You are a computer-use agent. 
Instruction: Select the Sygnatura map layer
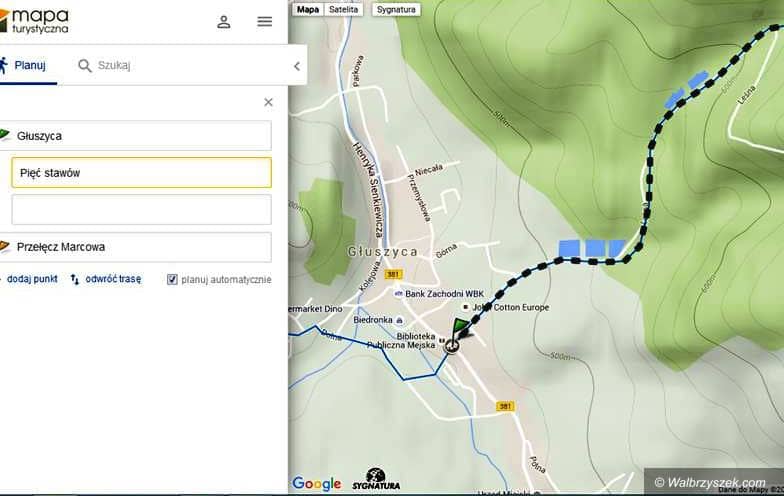(396, 10)
